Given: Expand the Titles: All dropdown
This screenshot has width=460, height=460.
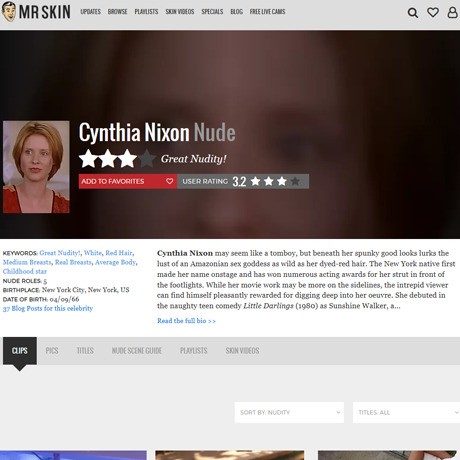Looking at the screenshot, I should pyautogui.click(x=406, y=412).
